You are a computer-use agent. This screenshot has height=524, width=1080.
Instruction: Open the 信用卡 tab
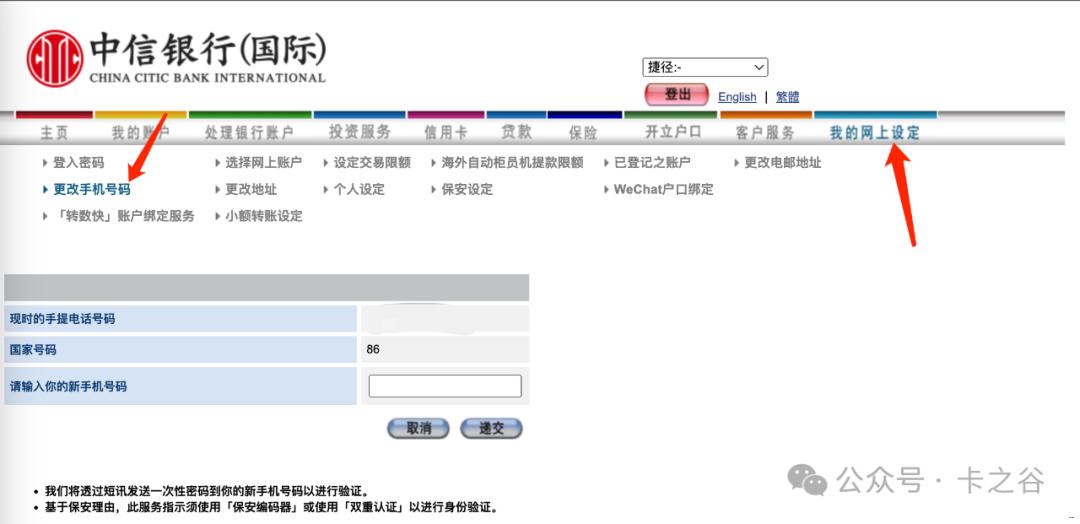point(445,133)
